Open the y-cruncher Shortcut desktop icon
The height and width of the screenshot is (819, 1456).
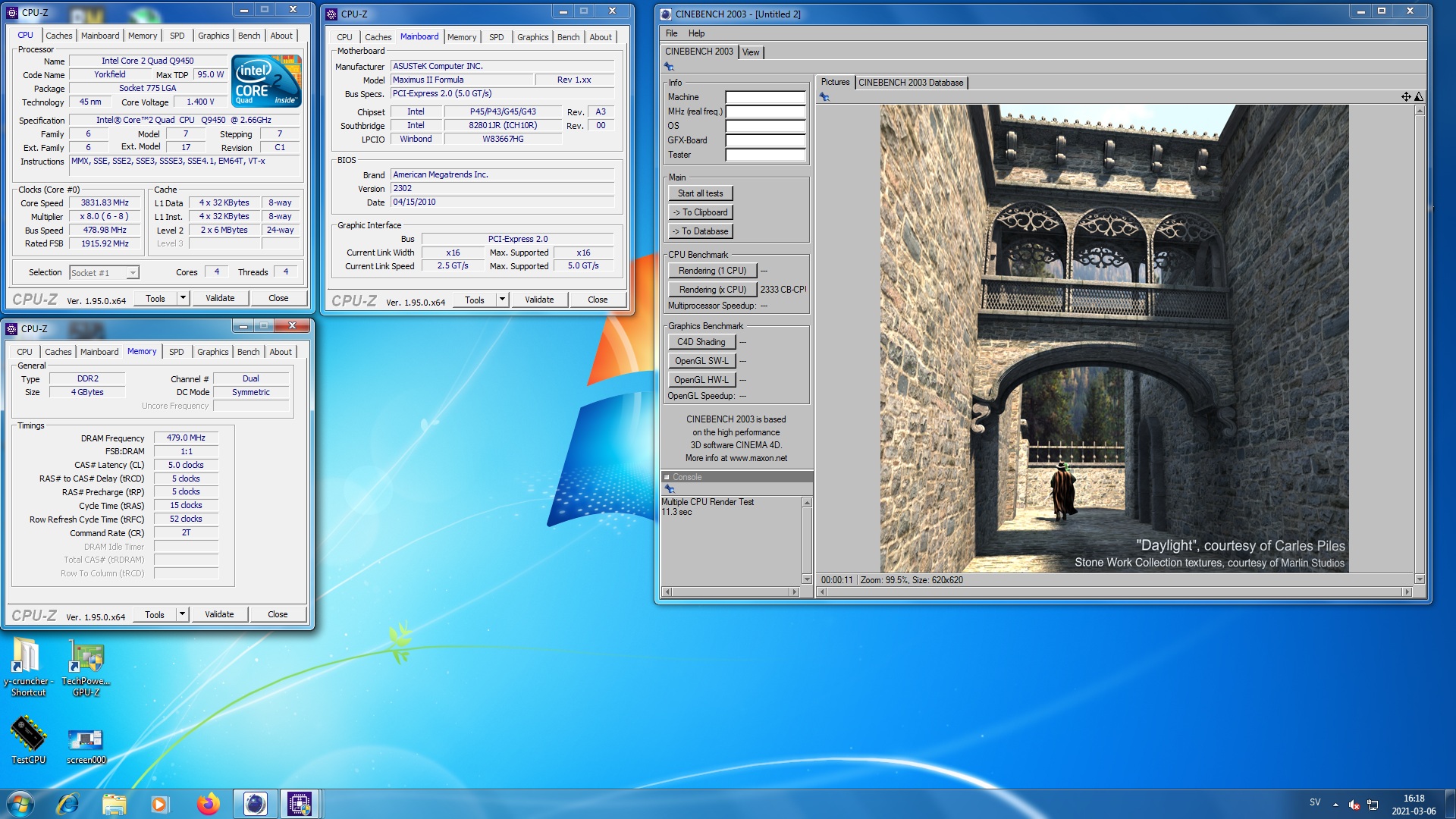pyautogui.click(x=28, y=667)
